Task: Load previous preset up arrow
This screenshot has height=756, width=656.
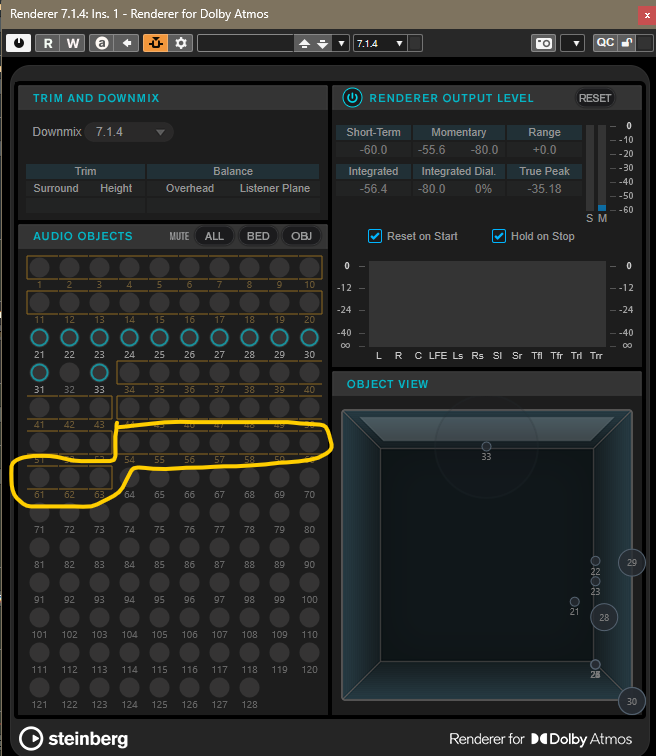Action: pos(304,43)
